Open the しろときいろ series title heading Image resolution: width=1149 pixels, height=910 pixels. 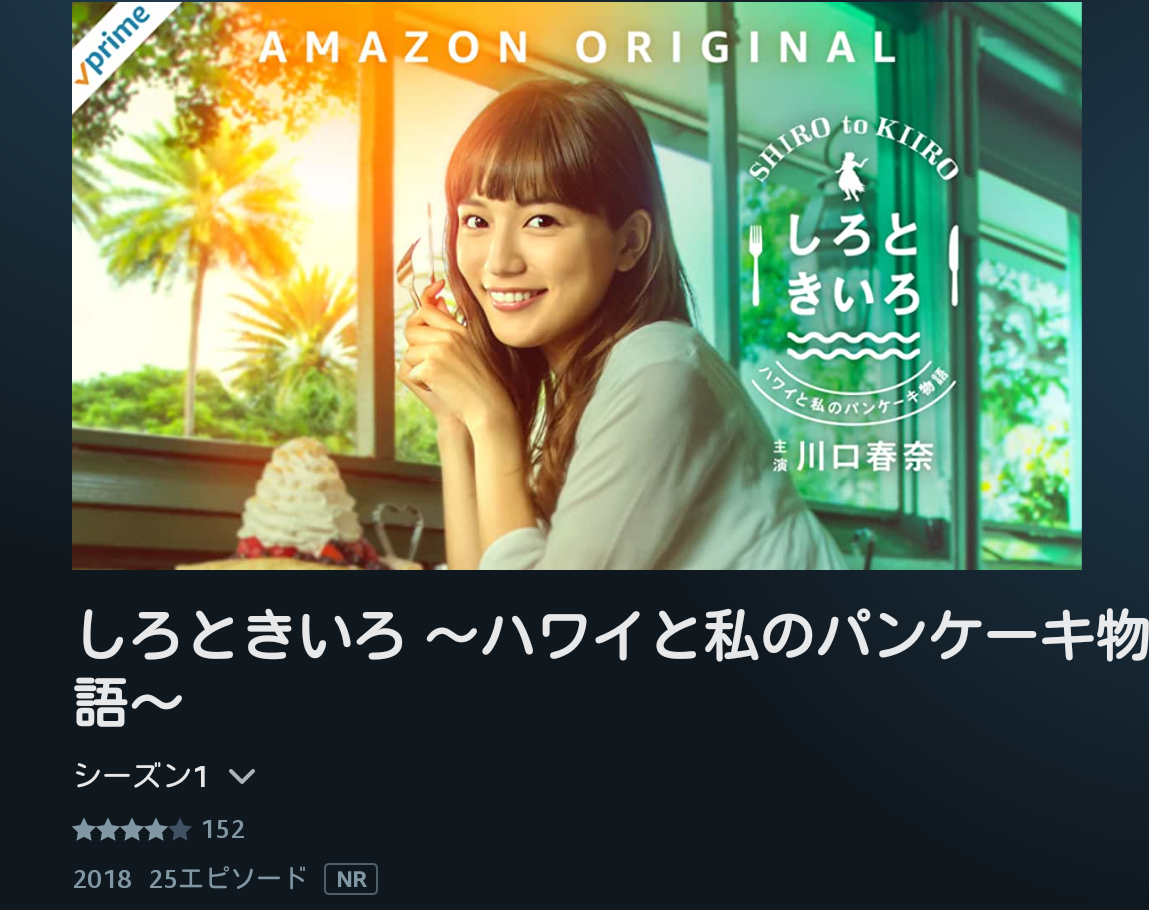[610, 668]
